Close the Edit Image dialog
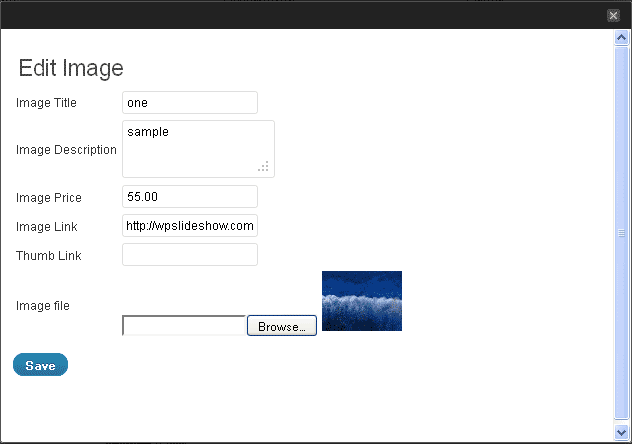This screenshot has width=632, height=444. pyautogui.click(x=613, y=15)
